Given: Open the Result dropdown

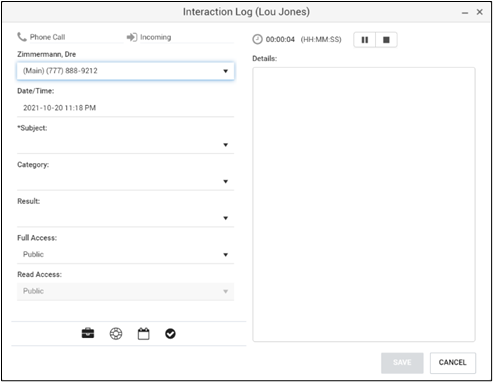Looking at the screenshot, I should coord(125,218).
